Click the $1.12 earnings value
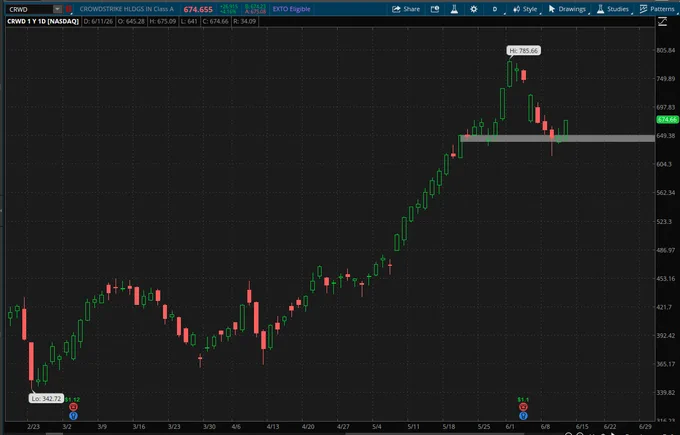The height and width of the screenshot is (435, 680). pos(72,399)
